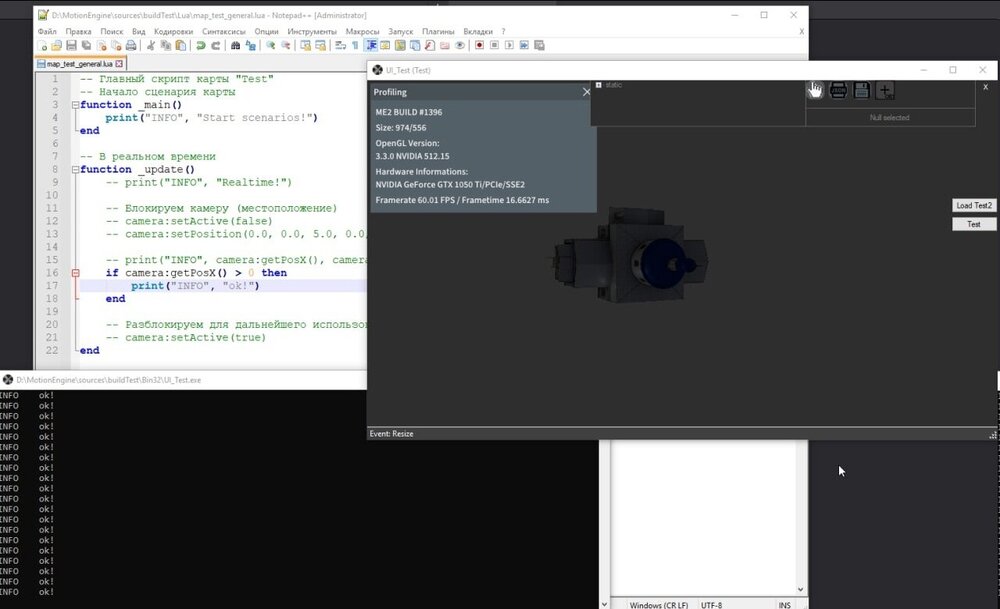Click the New file icon in Notepad++ toolbar
This screenshot has width=1000, height=609.
(x=43, y=46)
